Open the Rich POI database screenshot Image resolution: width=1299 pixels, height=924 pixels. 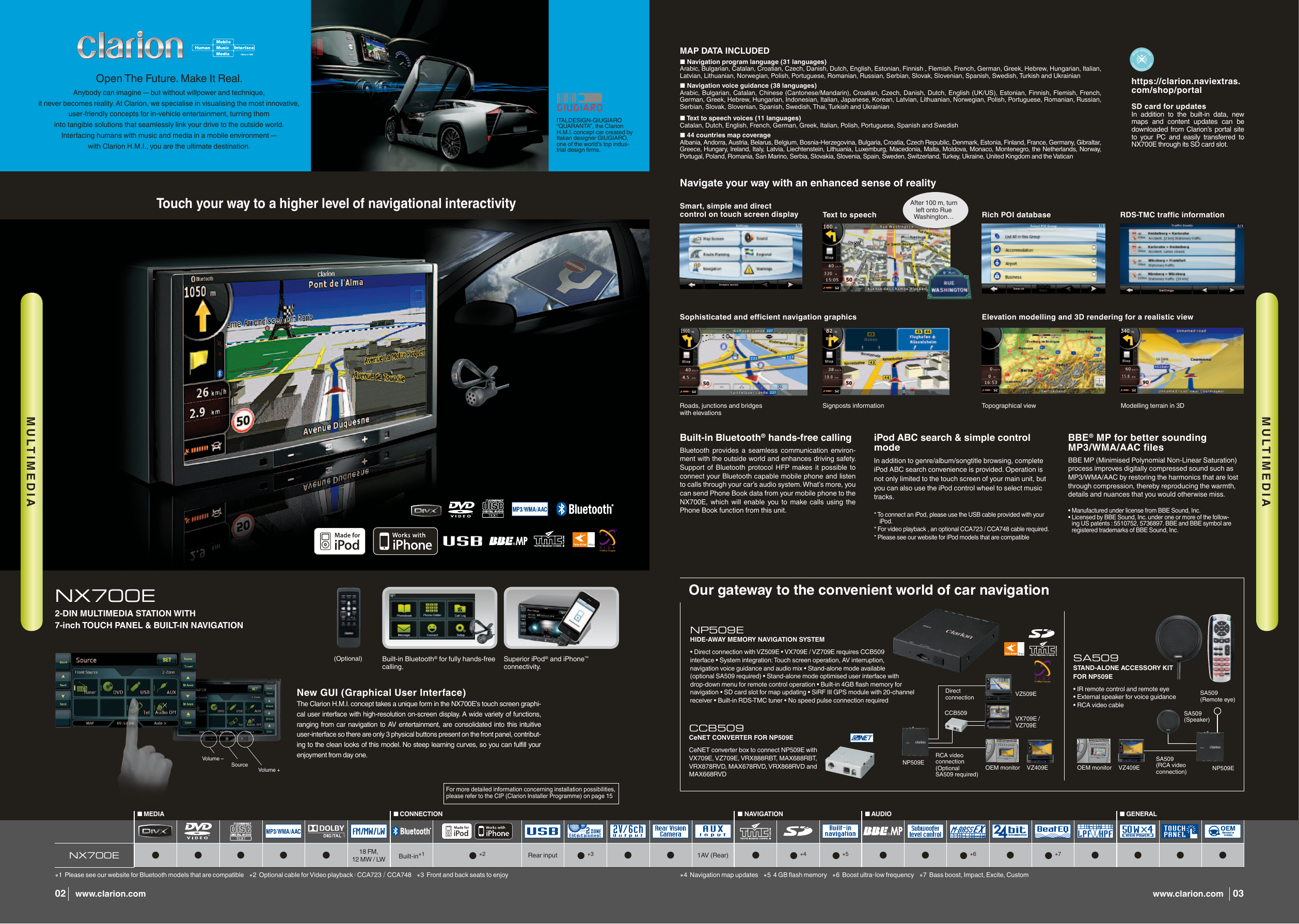1043,258
